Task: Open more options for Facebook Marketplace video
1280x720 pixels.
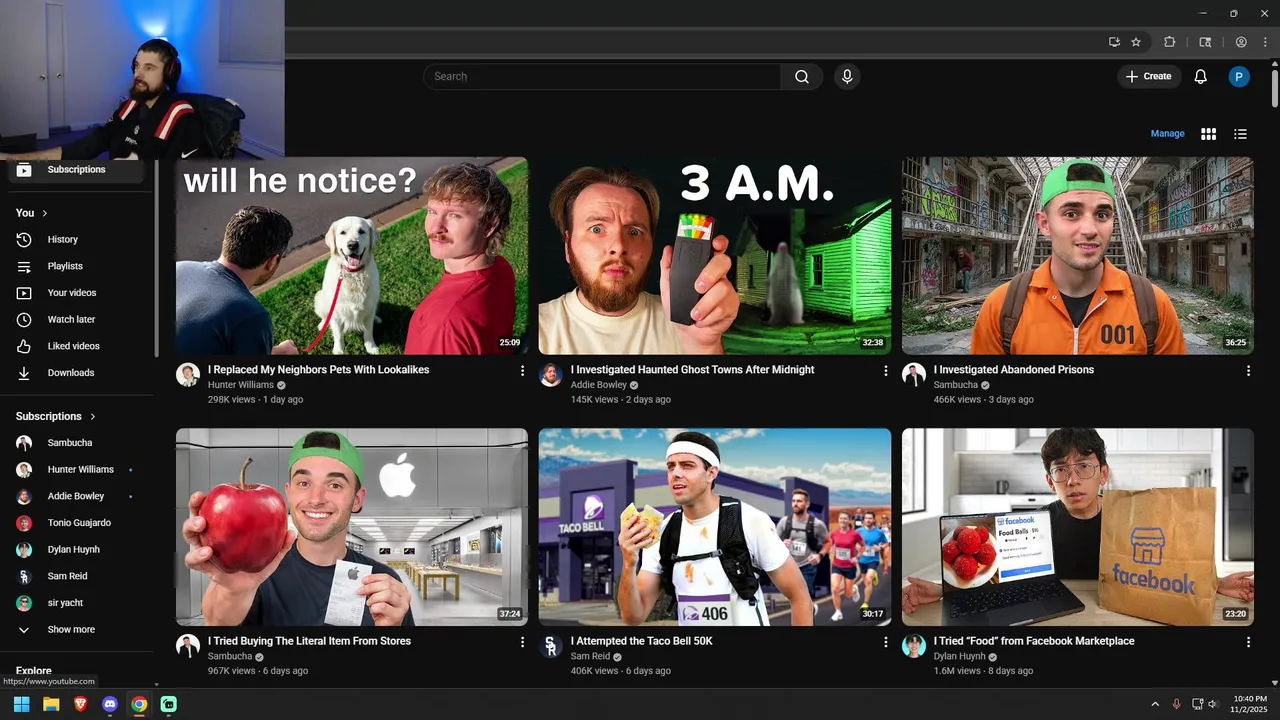Action: click(x=1248, y=642)
